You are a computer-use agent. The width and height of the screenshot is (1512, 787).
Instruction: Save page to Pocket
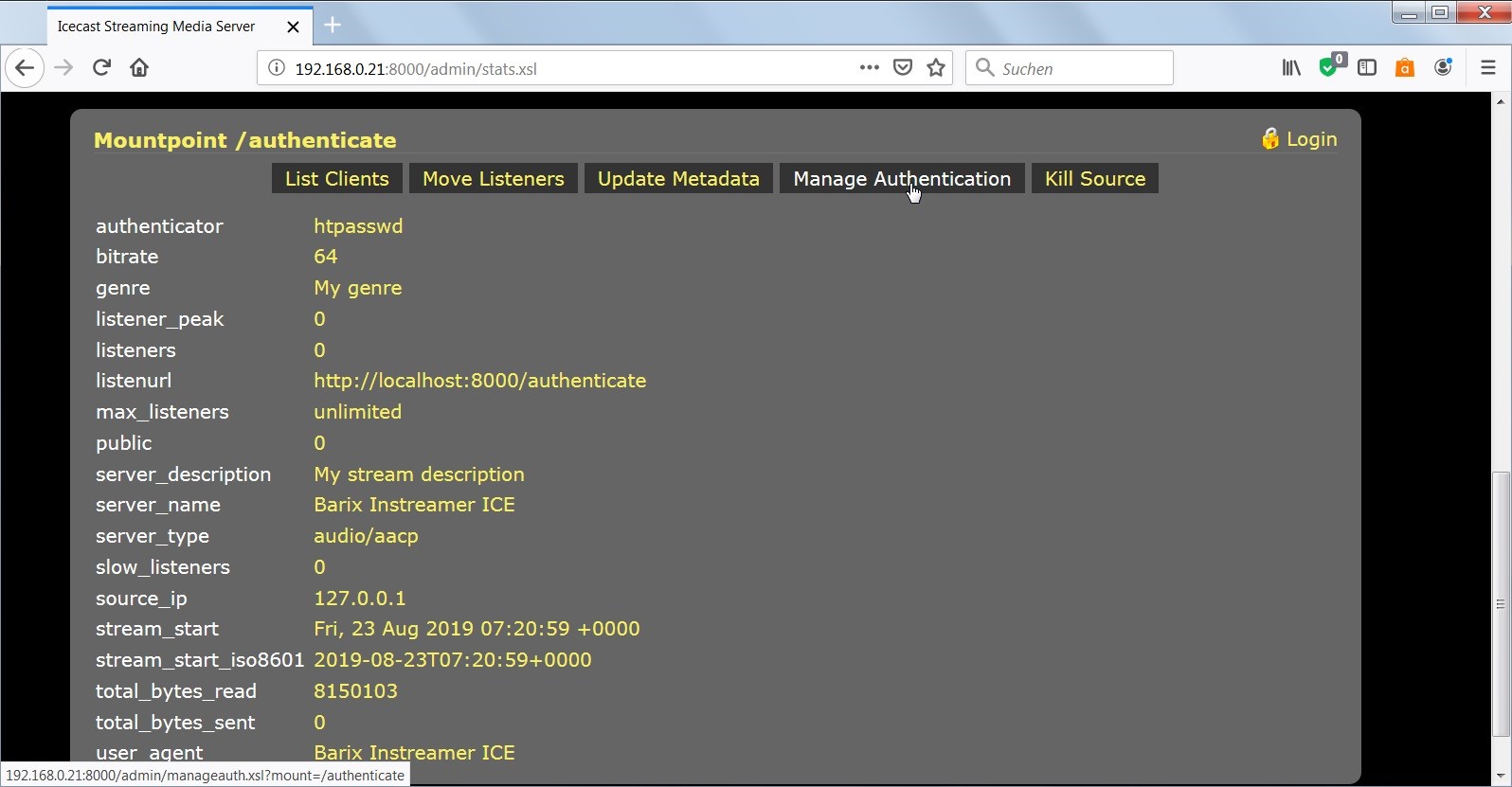[903, 68]
